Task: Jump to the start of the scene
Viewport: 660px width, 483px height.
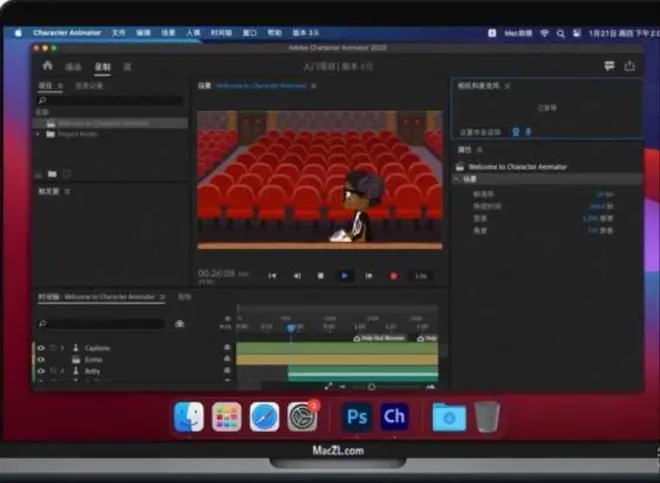Action: (272, 275)
